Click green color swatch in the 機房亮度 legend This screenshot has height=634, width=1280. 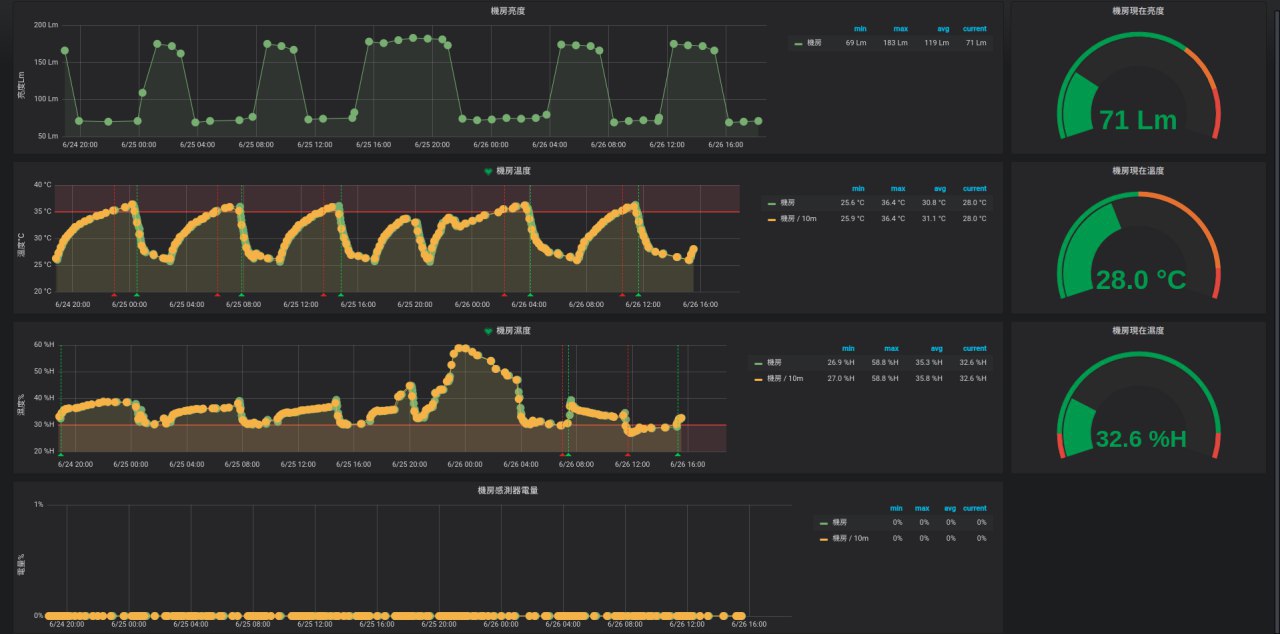798,43
